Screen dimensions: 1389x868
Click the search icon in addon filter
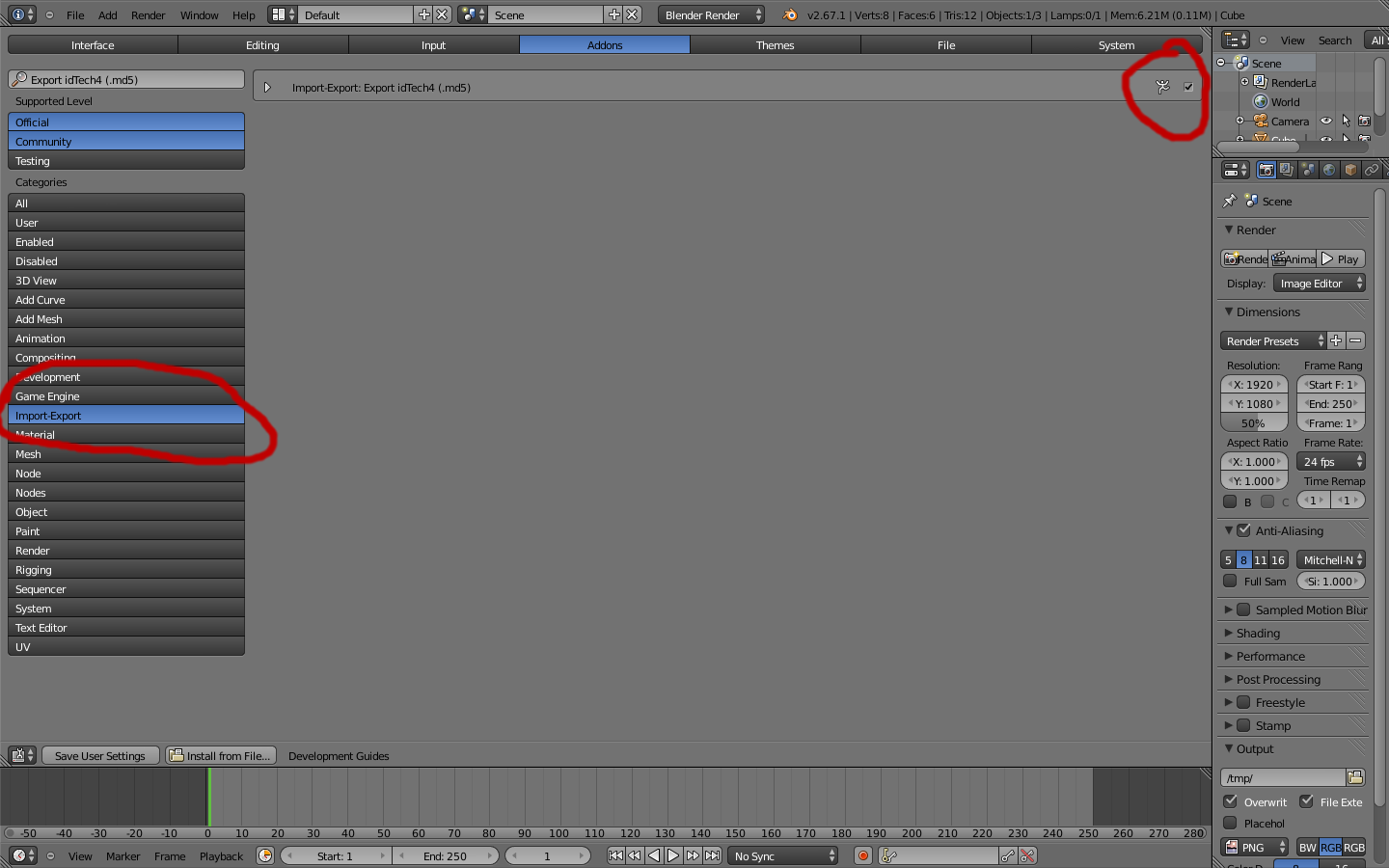[x=19, y=79]
